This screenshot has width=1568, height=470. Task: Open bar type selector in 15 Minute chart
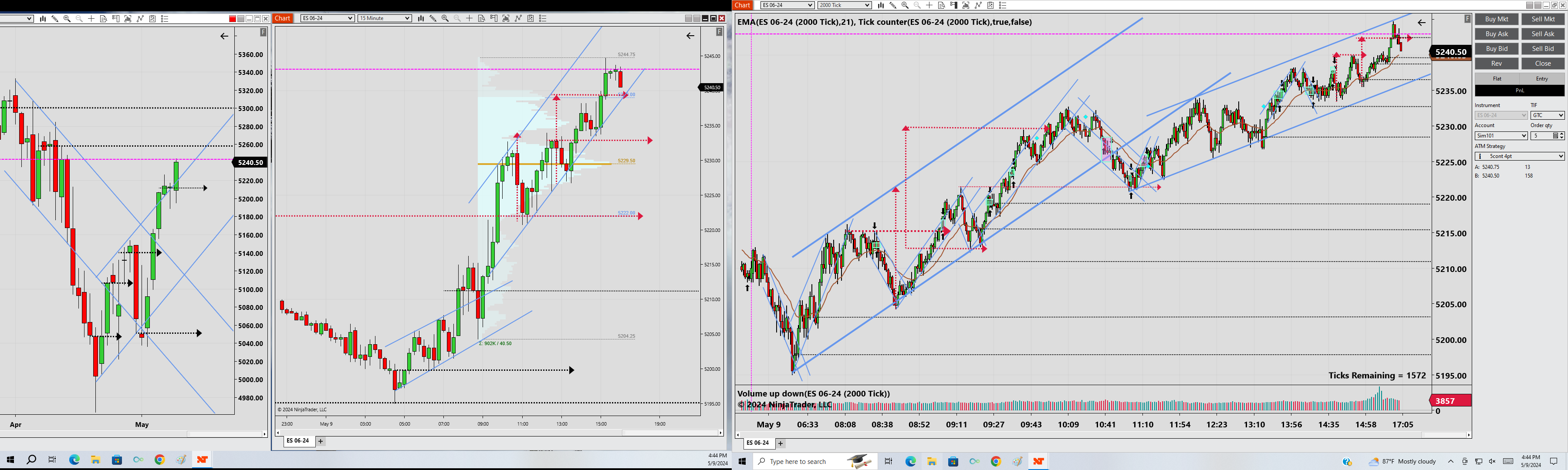pos(421,18)
